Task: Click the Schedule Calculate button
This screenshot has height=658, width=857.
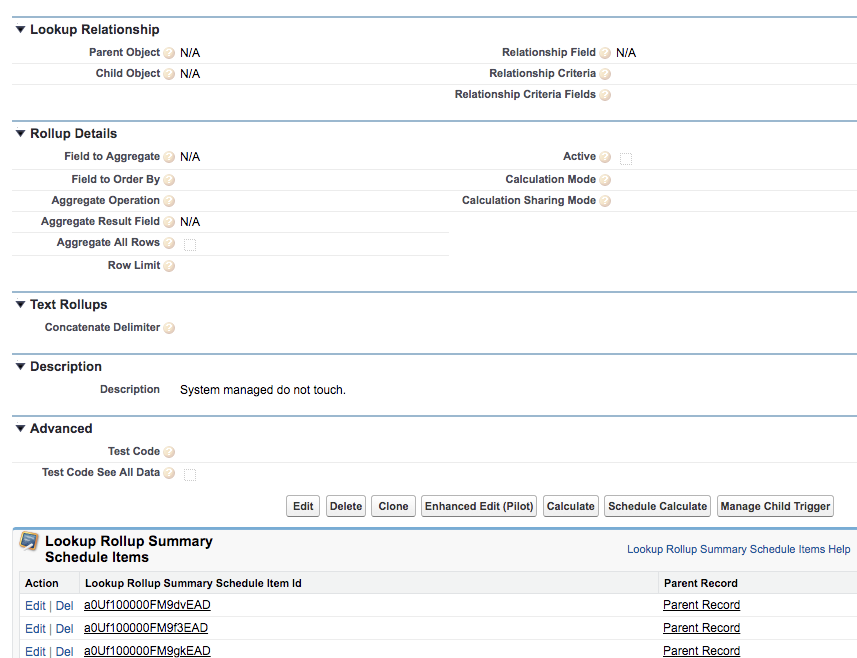Action: pos(657,506)
